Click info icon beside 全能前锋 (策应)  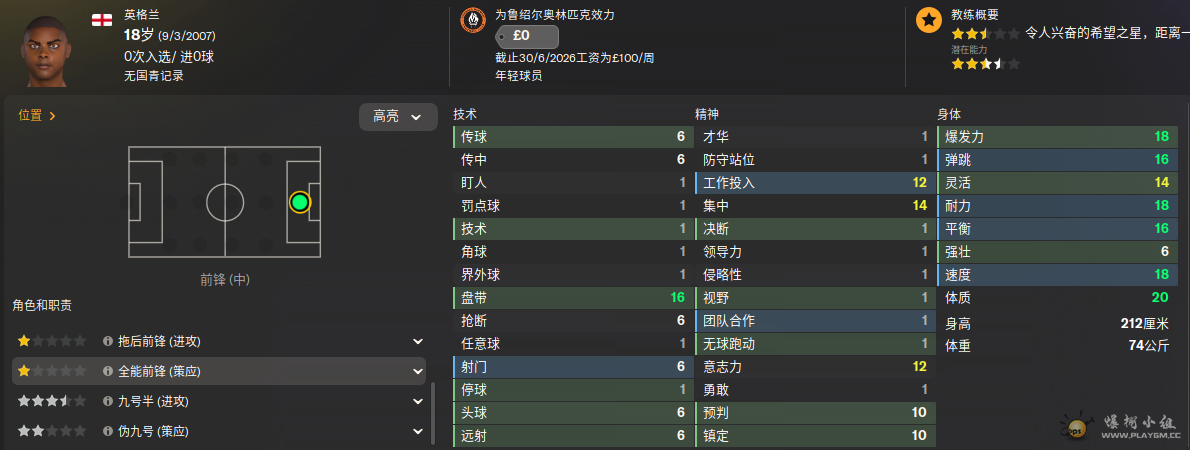coord(108,371)
